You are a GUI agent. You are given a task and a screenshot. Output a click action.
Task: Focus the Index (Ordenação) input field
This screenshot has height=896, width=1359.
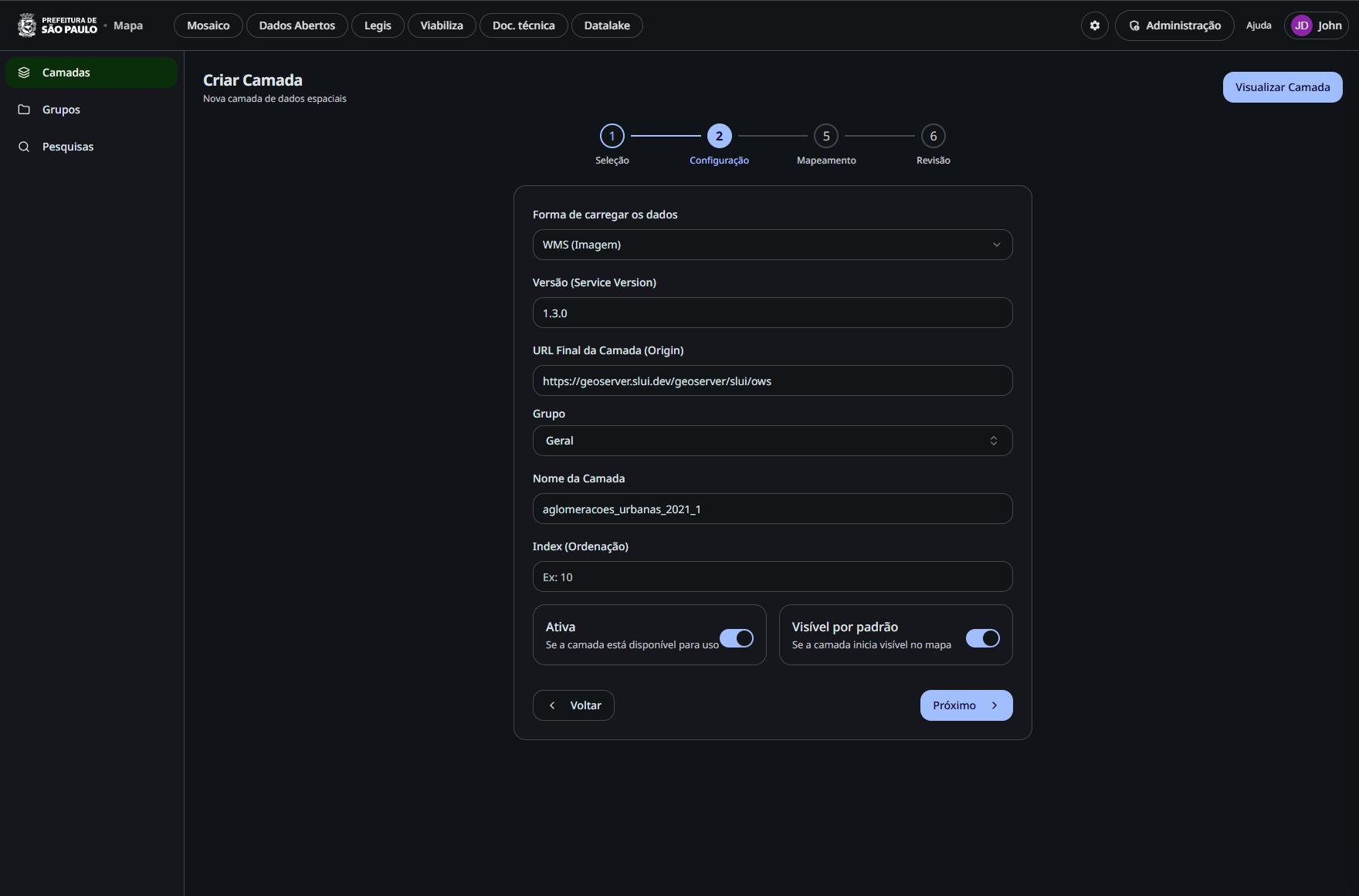772,576
